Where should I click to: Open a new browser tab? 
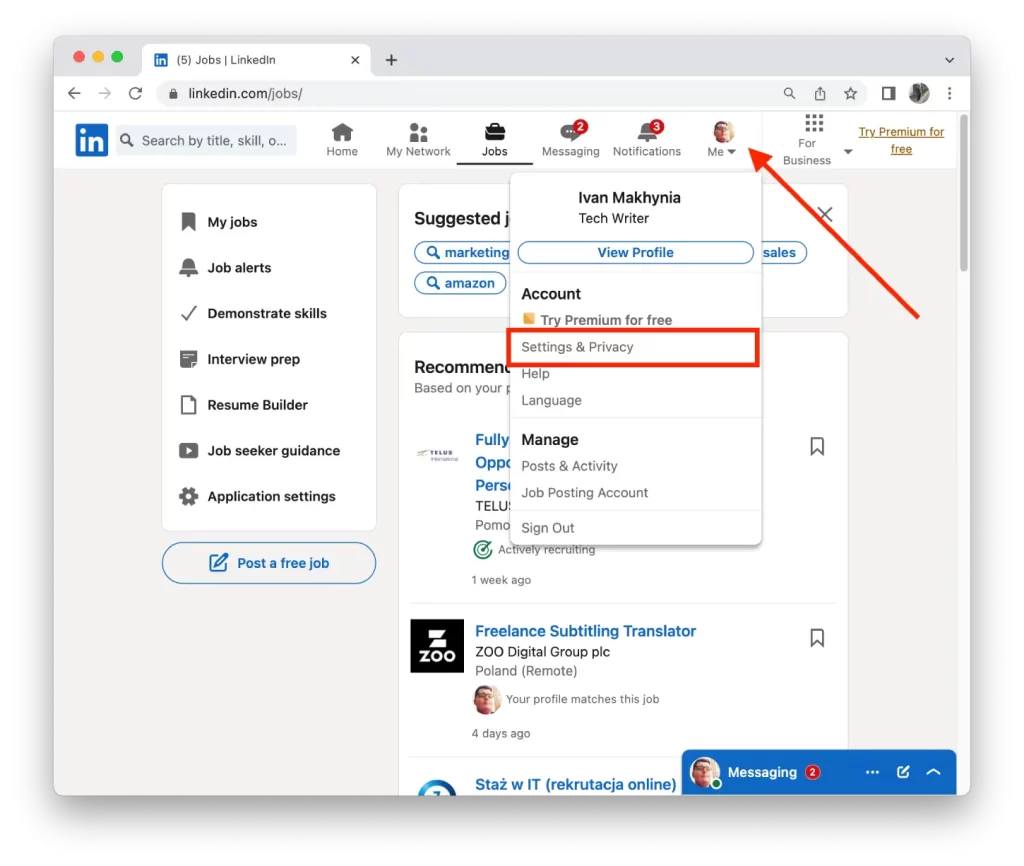(x=391, y=60)
